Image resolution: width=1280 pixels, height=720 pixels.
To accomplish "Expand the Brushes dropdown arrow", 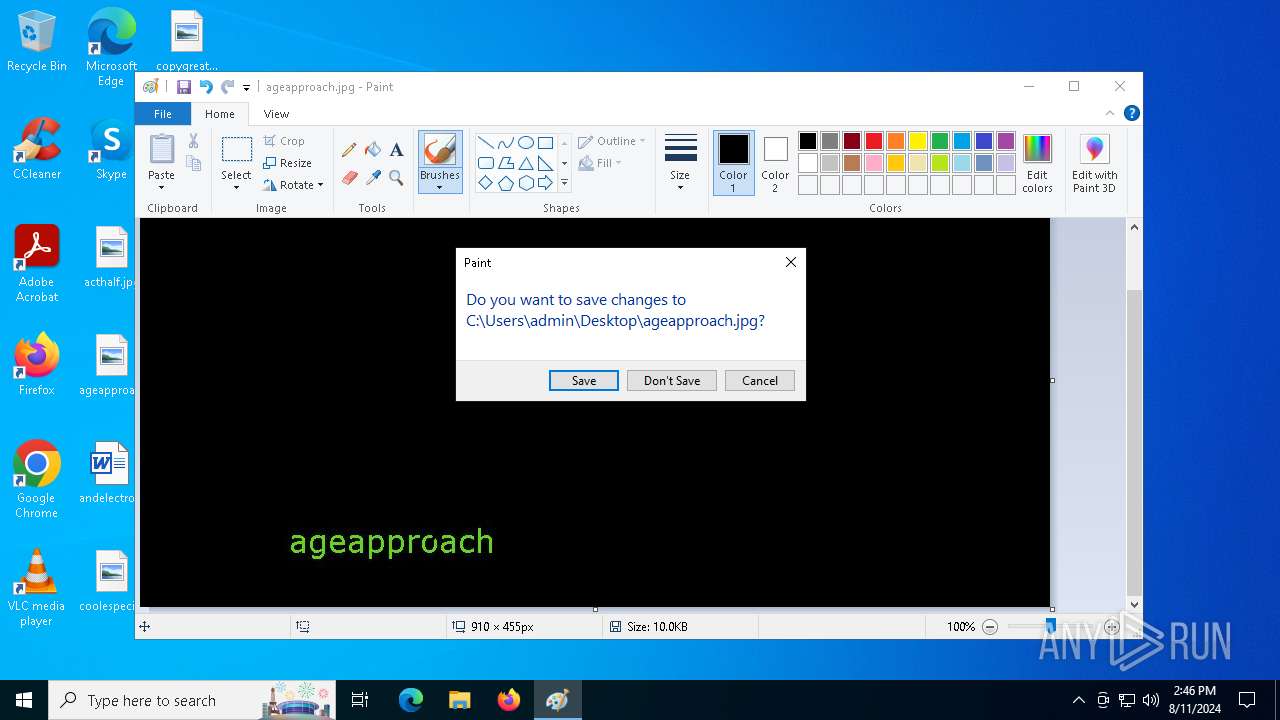I will [x=440, y=188].
